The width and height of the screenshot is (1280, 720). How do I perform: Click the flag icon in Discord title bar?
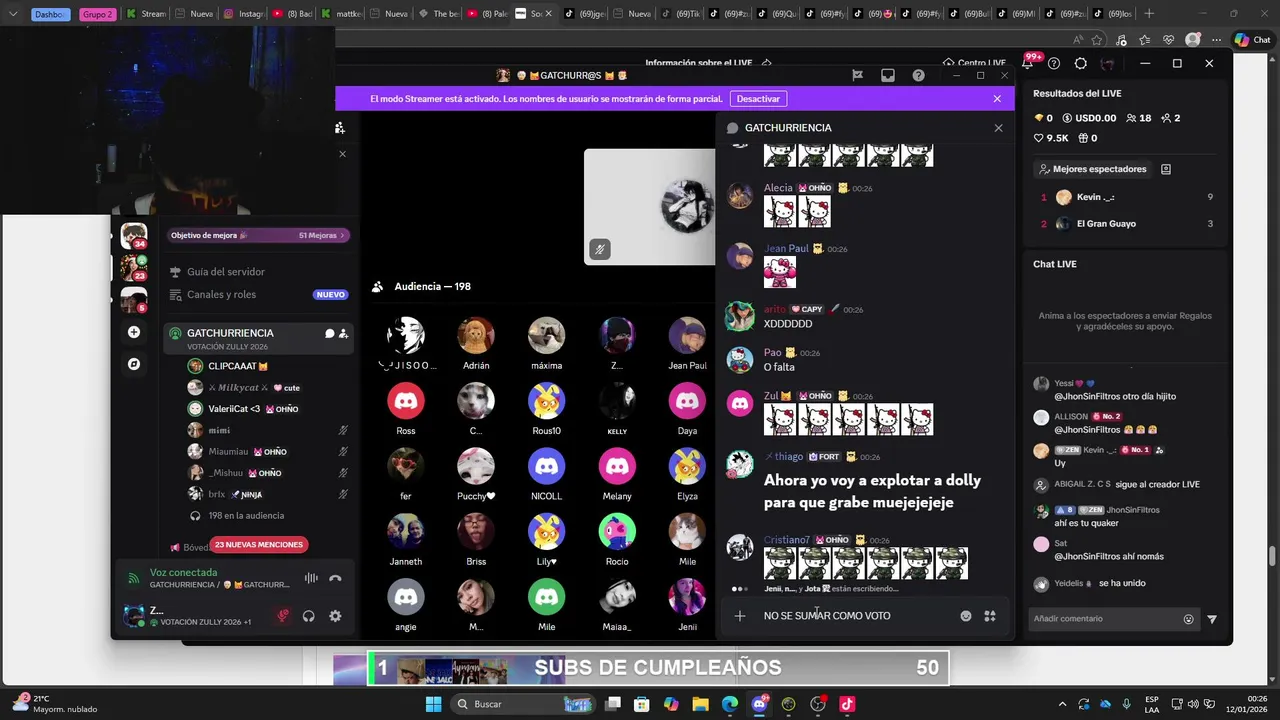(857, 75)
